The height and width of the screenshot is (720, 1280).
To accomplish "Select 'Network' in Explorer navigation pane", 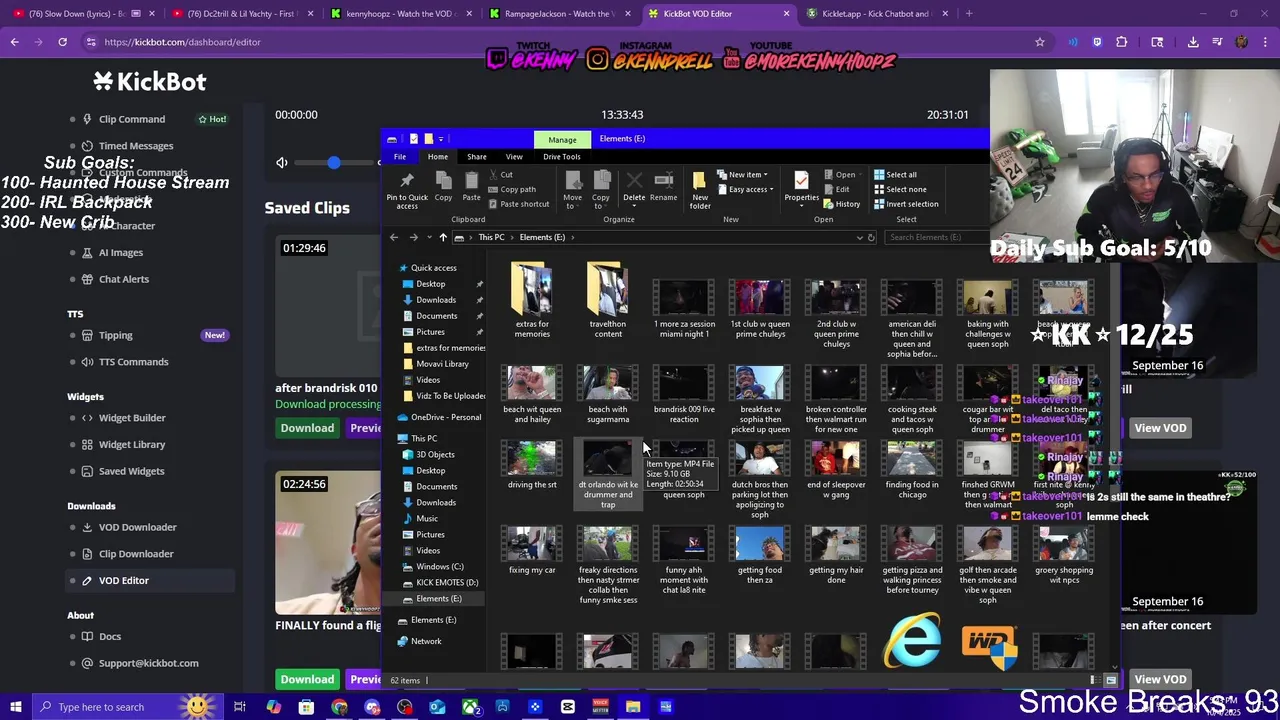I will coord(425,641).
